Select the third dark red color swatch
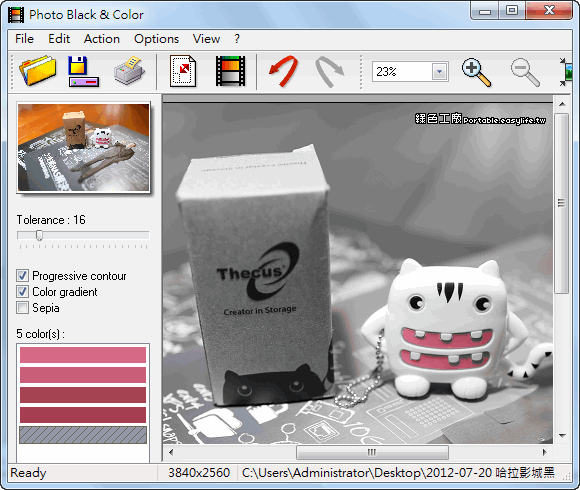The height and width of the screenshot is (490, 580). point(83,395)
